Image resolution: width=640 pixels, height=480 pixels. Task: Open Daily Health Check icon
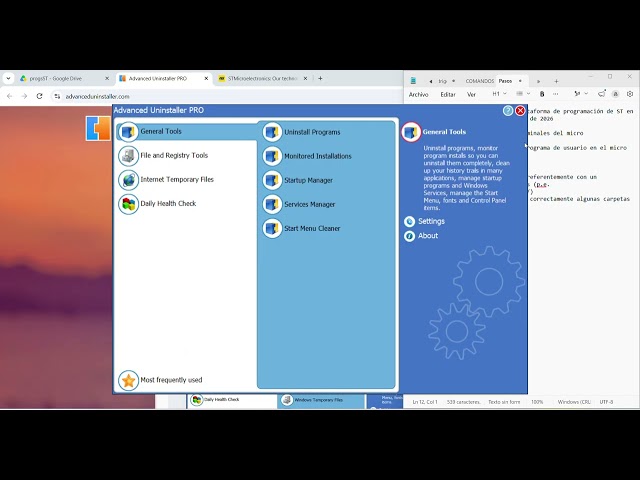click(128, 204)
